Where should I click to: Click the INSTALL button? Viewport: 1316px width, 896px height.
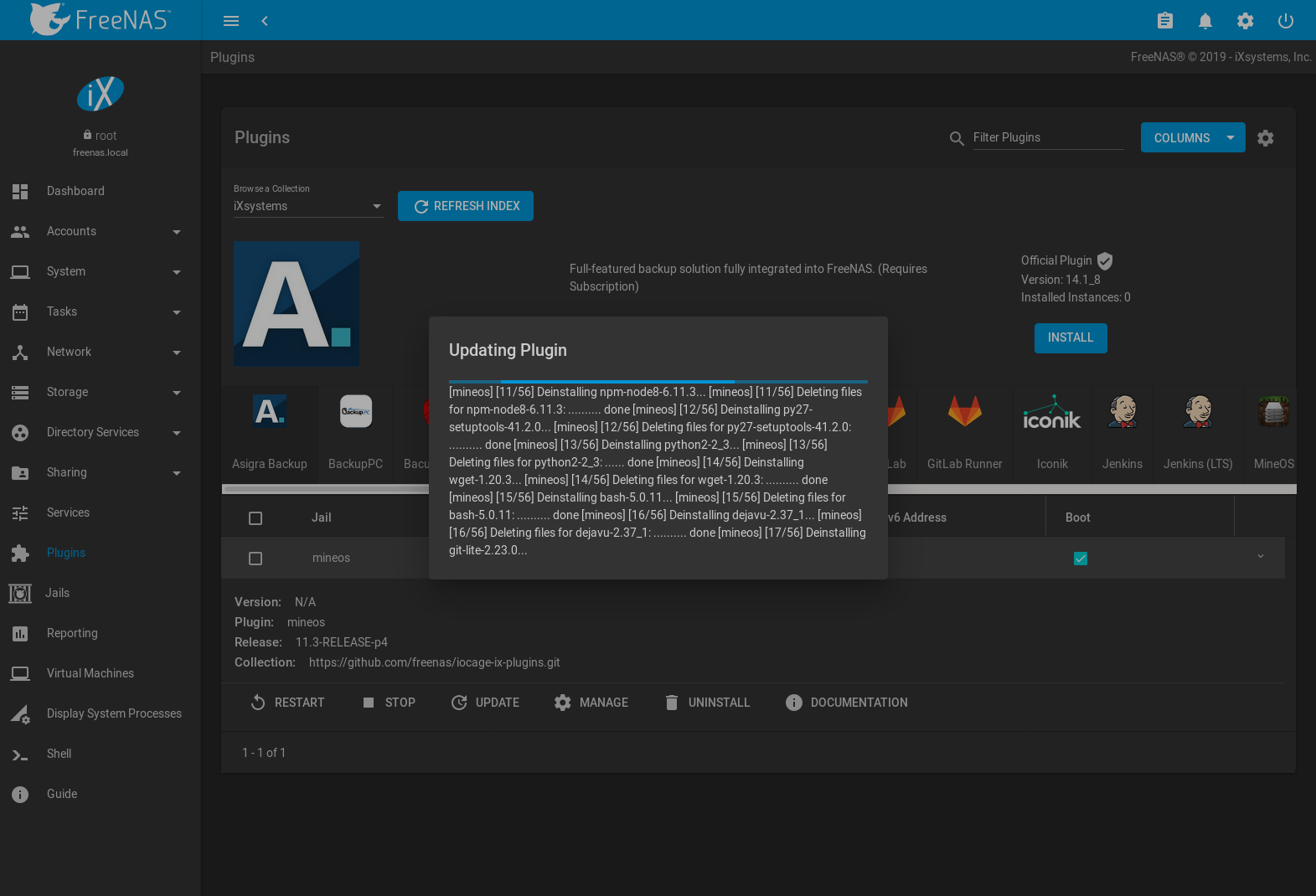[x=1071, y=338]
